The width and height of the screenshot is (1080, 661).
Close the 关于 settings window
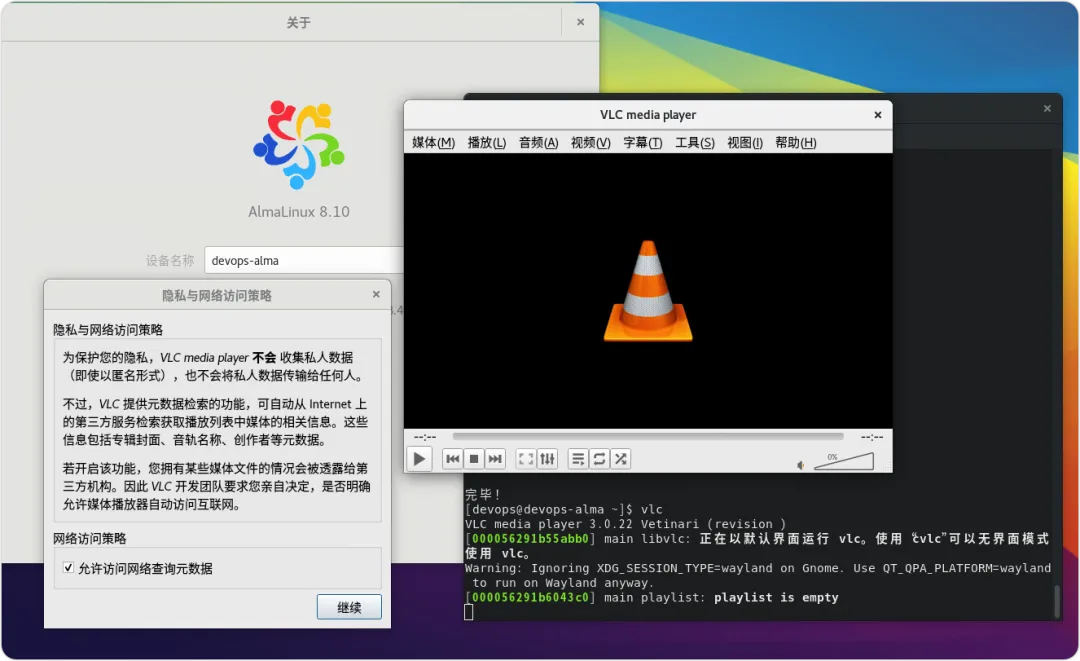(581, 22)
